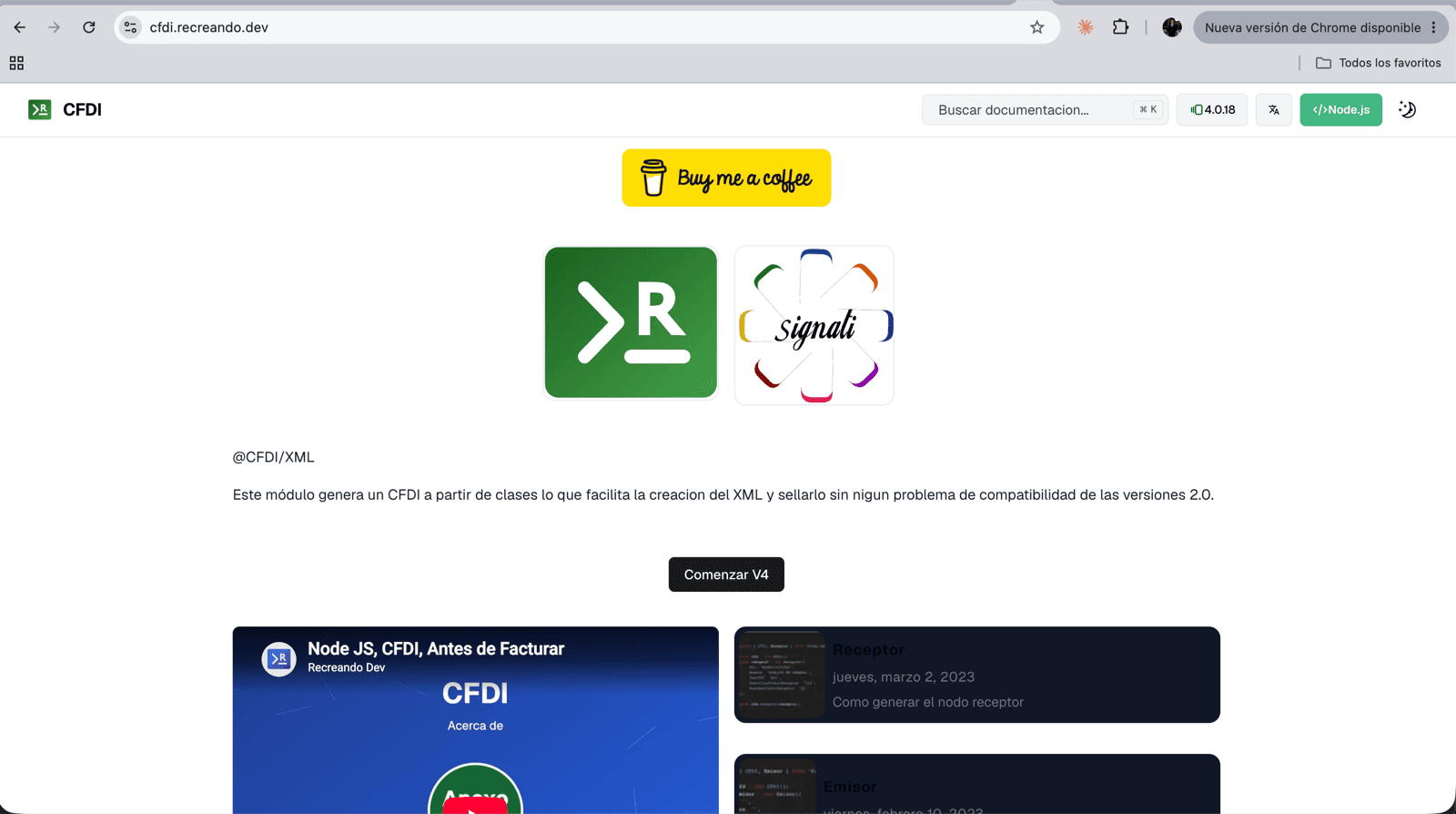Open the Node JS, CFDI, Antes de Facturar video title
Viewport: 1456px width, 814px height.
(x=436, y=648)
